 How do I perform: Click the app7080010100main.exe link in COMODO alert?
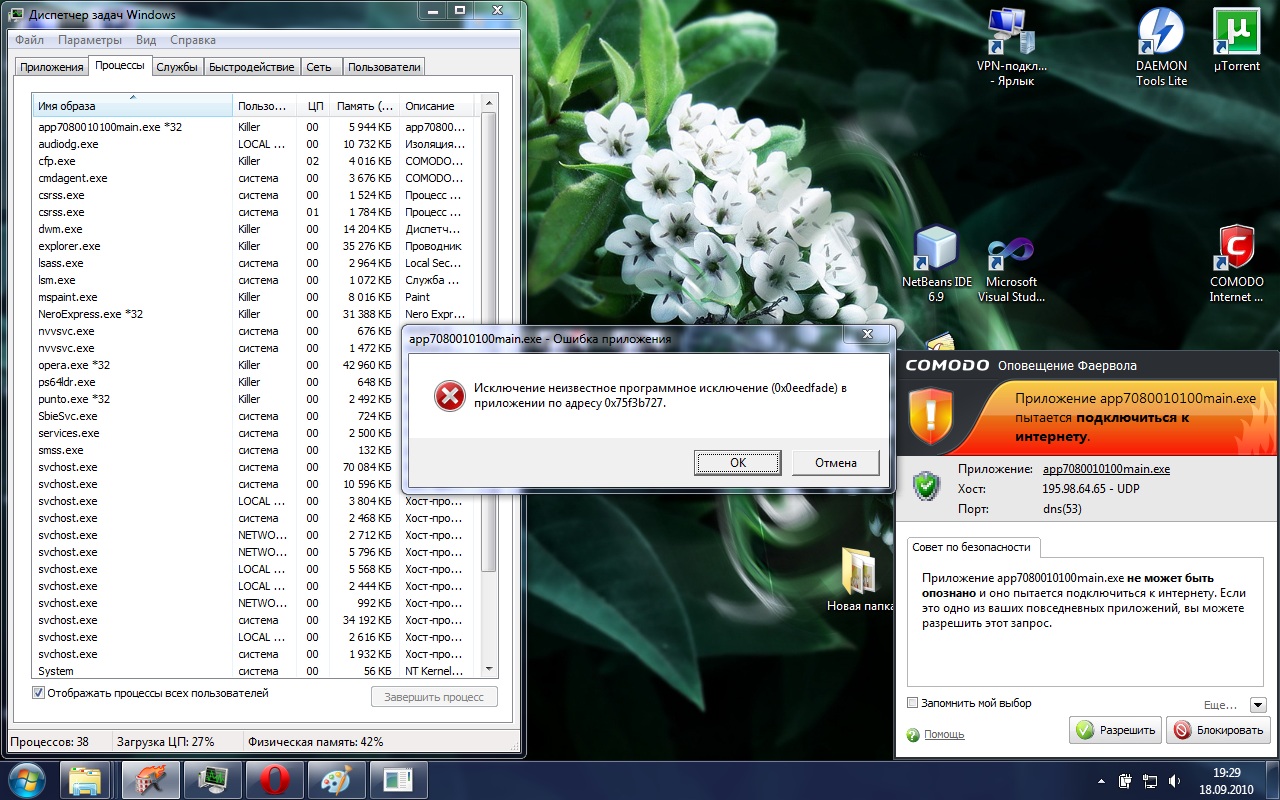[x=1106, y=469]
